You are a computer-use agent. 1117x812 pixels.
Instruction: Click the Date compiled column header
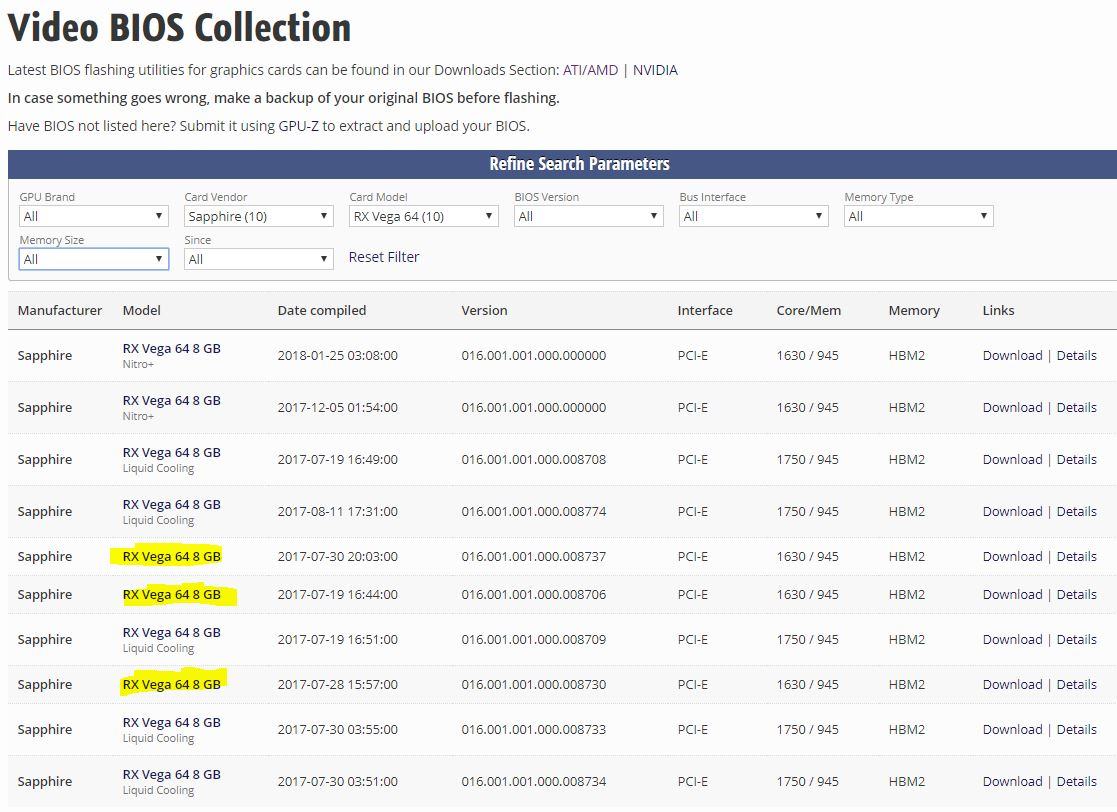pyautogui.click(x=322, y=311)
